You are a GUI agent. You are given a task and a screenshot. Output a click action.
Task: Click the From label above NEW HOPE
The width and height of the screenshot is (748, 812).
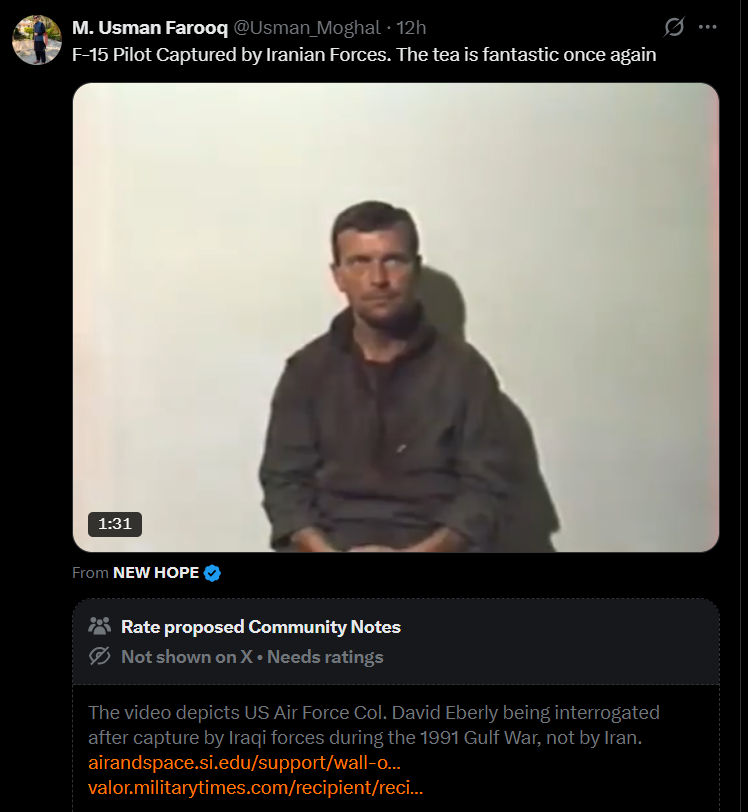click(90, 572)
